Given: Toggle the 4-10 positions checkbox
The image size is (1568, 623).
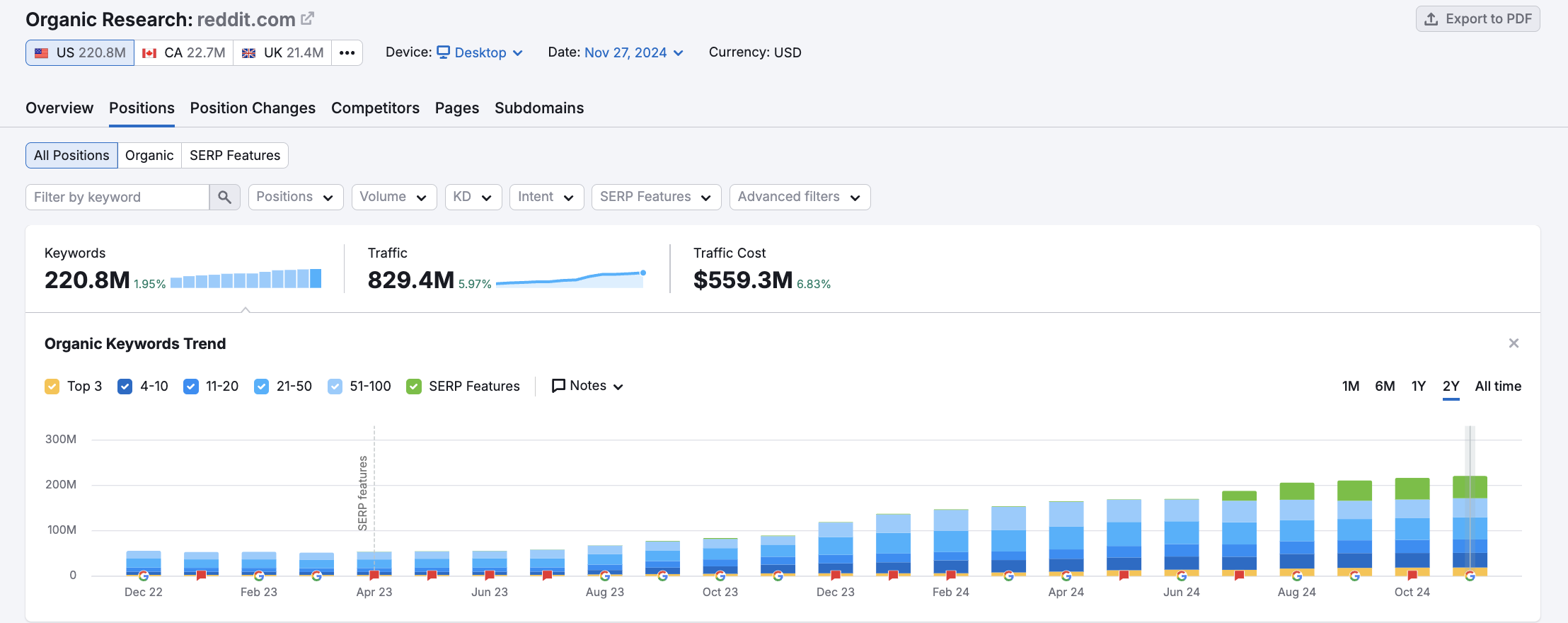Looking at the screenshot, I should coord(125,387).
